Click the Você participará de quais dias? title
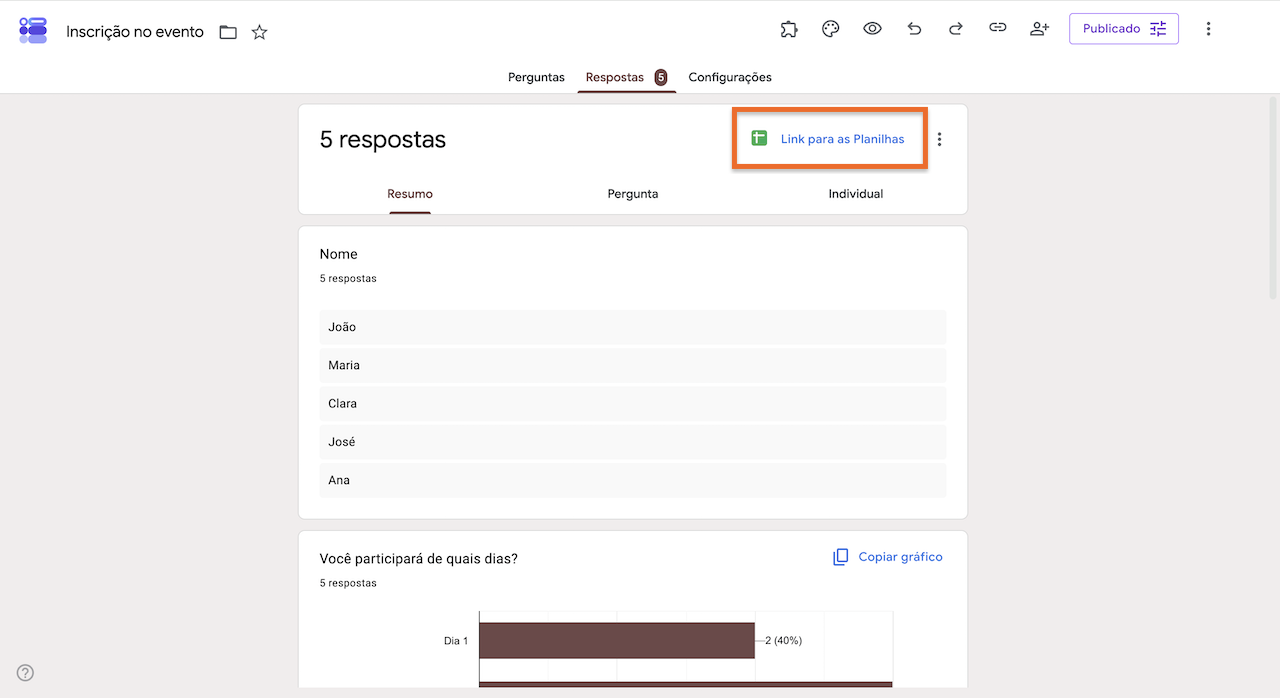 [419, 558]
